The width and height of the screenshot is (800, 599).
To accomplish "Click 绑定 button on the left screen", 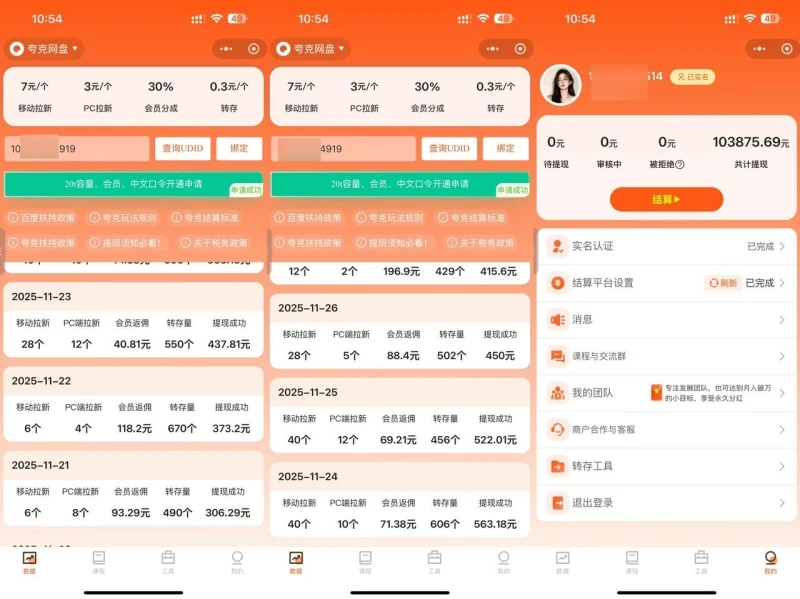I will tap(239, 149).
